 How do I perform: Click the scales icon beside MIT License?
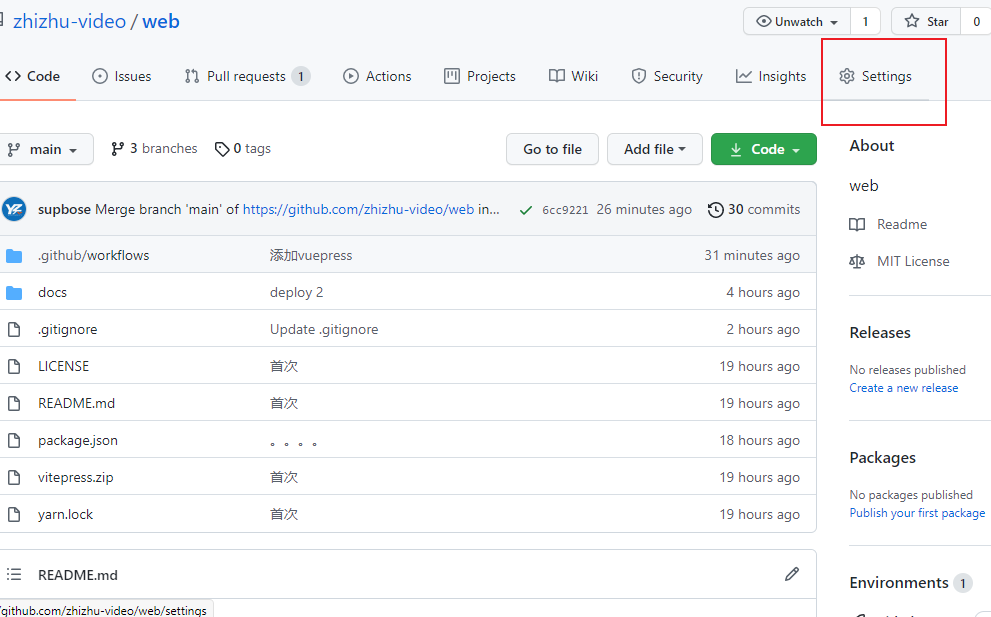[x=857, y=262]
